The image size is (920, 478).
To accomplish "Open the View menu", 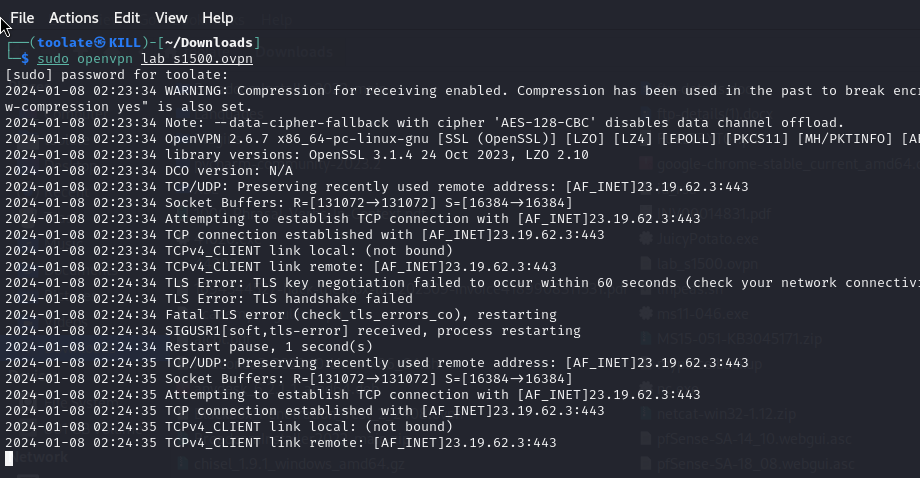I will pos(171,18).
